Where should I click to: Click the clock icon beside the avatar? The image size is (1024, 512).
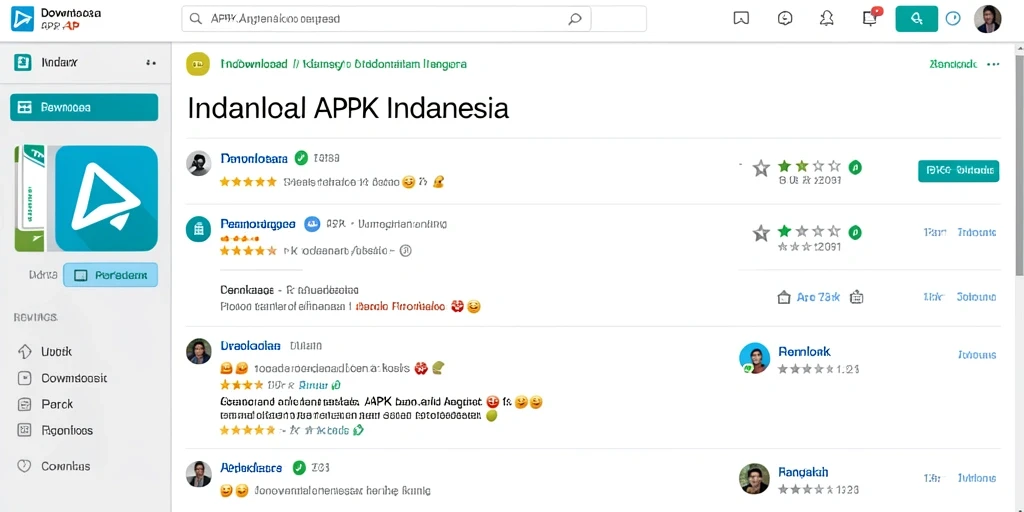click(953, 19)
